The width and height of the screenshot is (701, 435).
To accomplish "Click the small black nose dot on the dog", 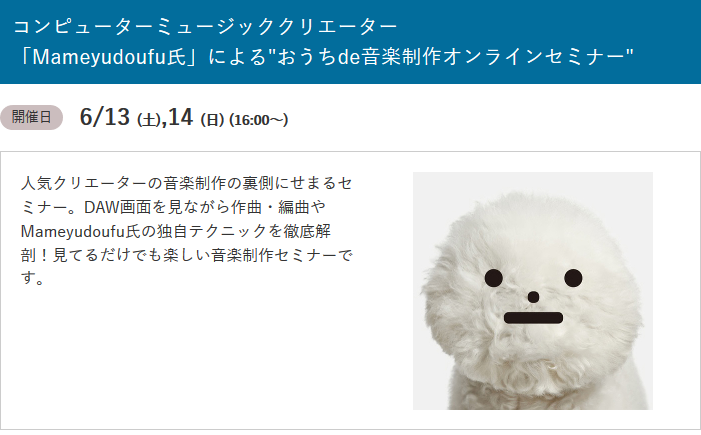I will click(x=533, y=297).
